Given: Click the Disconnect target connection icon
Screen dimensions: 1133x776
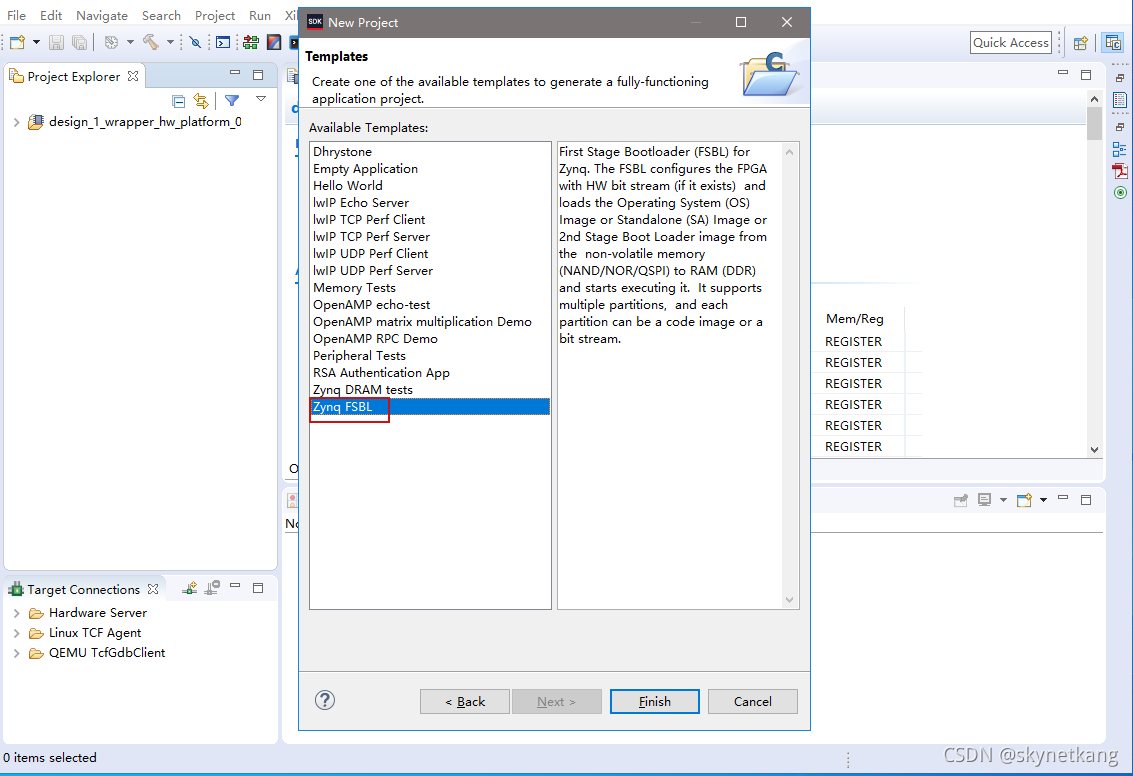Looking at the screenshot, I should pos(212,588).
